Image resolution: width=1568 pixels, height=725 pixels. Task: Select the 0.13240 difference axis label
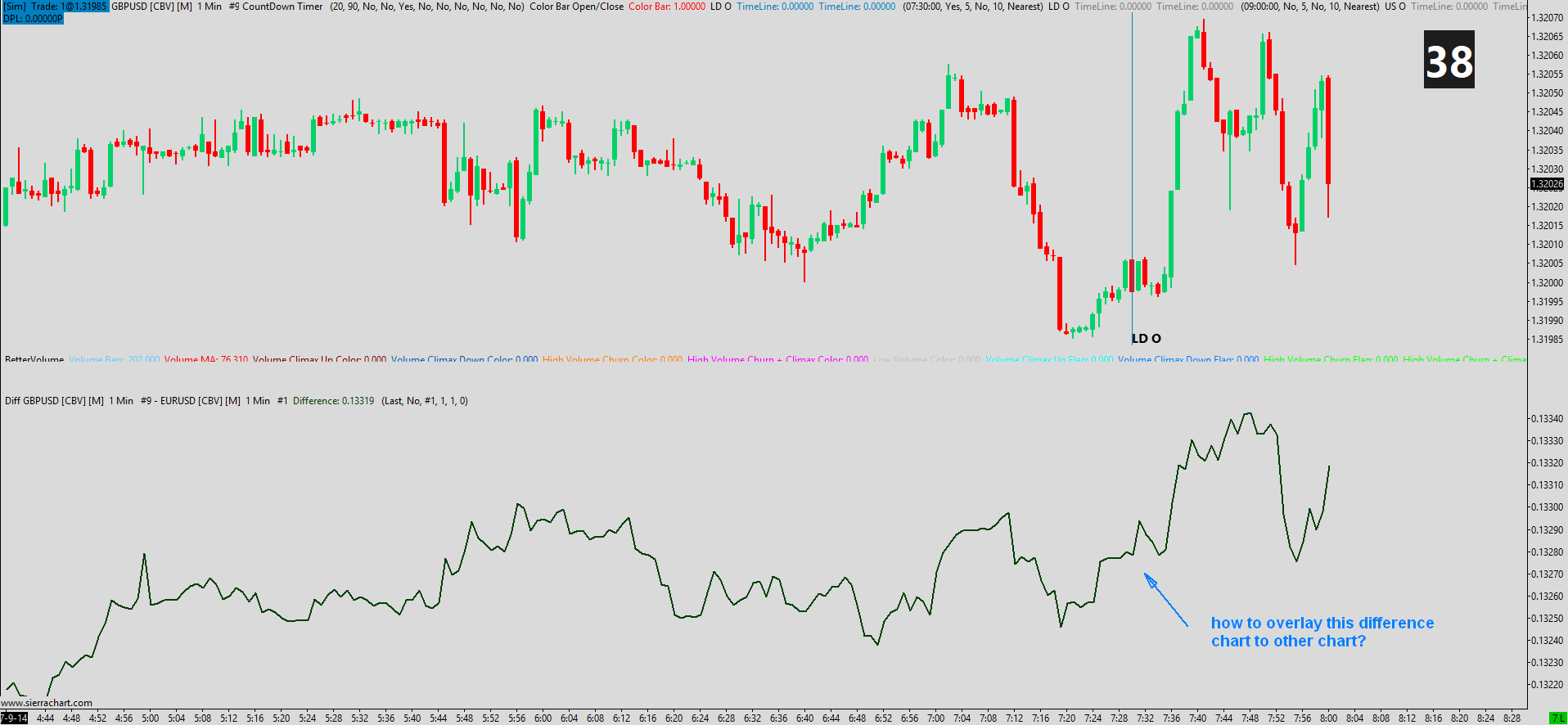click(x=1547, y=641)
